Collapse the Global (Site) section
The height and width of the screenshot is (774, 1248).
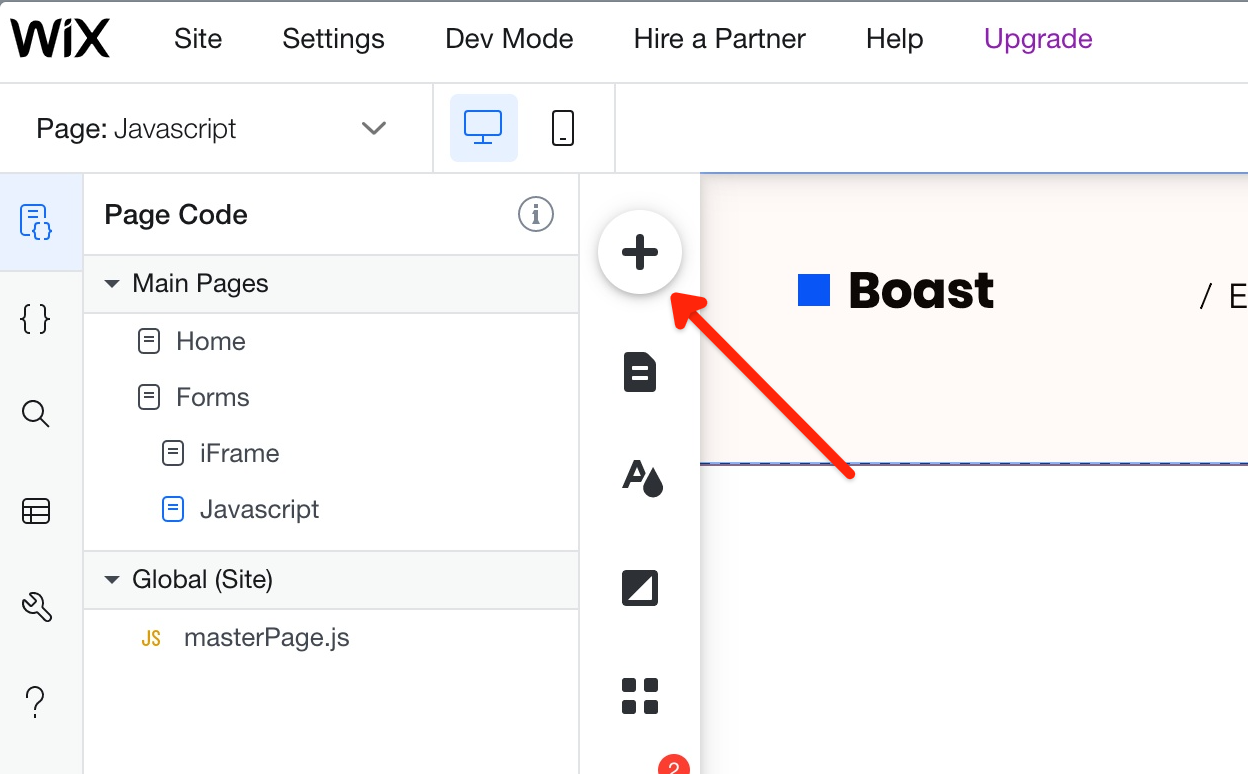click(112, 580)
